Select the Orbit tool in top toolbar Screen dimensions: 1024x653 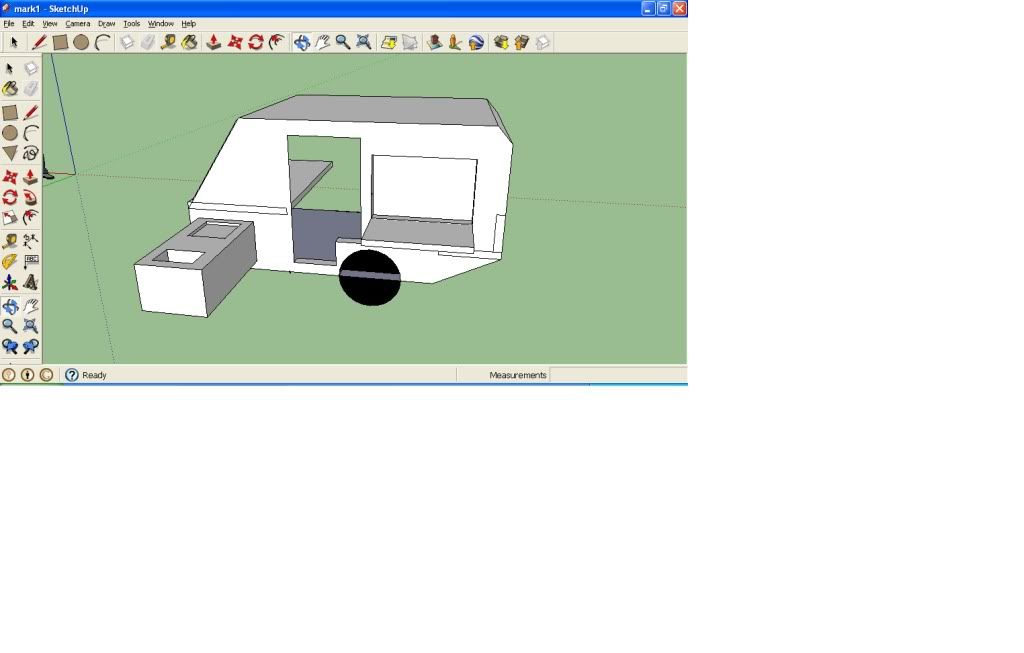click(301, 42)
